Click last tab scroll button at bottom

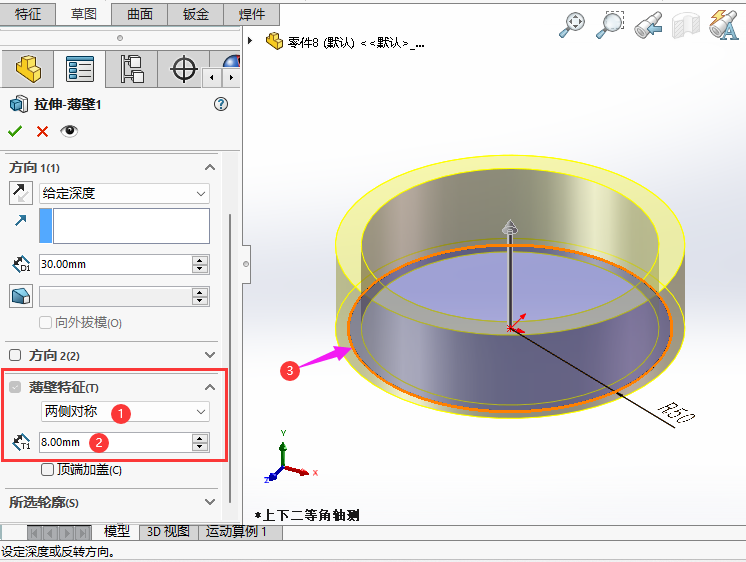[x=84, y=533]
